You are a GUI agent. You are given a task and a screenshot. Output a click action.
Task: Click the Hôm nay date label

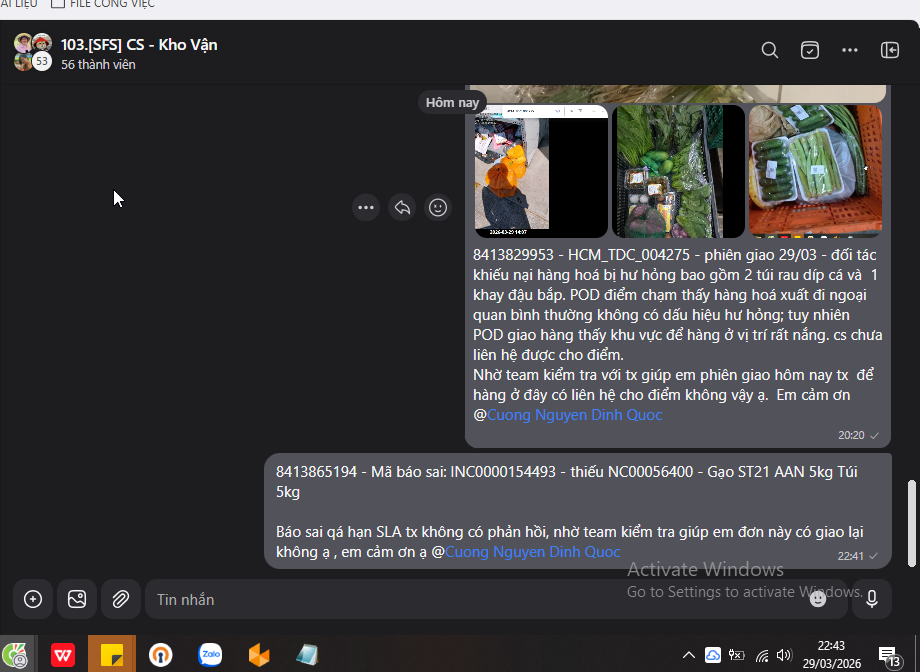tap(452, 102)
